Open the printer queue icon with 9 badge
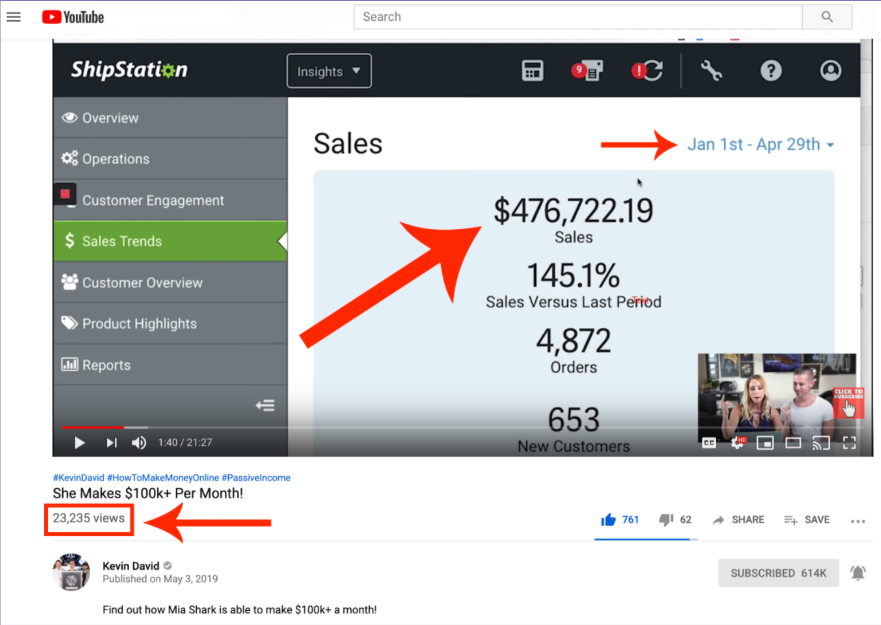Viewport: 881px width, 625px height. coord(587,71)
